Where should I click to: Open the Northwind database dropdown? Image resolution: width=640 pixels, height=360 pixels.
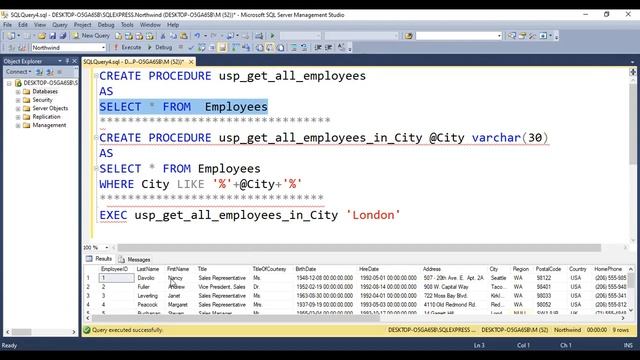[x=103, y=48]
